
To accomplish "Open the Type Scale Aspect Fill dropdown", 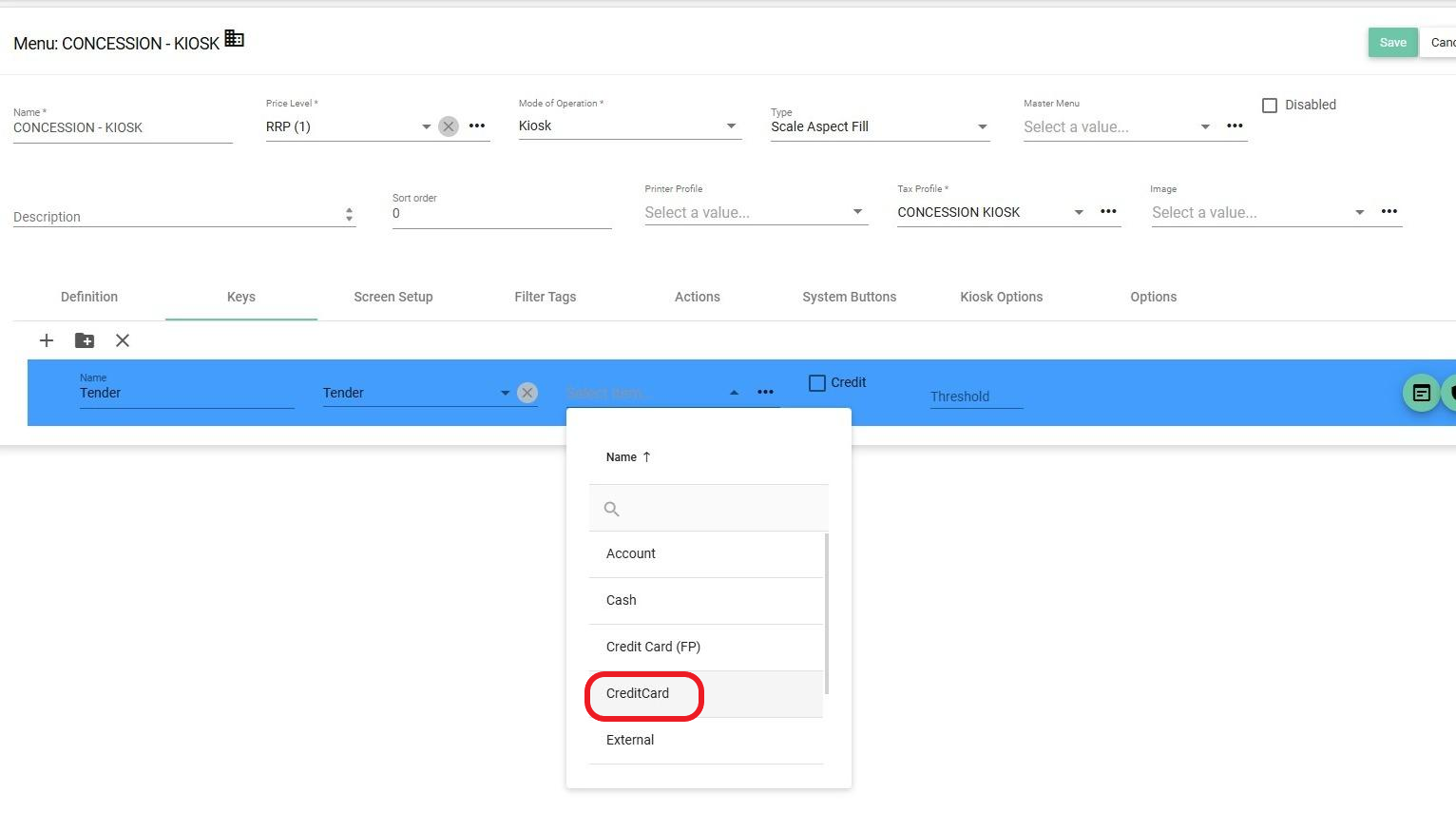I will pyautogui.click(x=982, y=127).
